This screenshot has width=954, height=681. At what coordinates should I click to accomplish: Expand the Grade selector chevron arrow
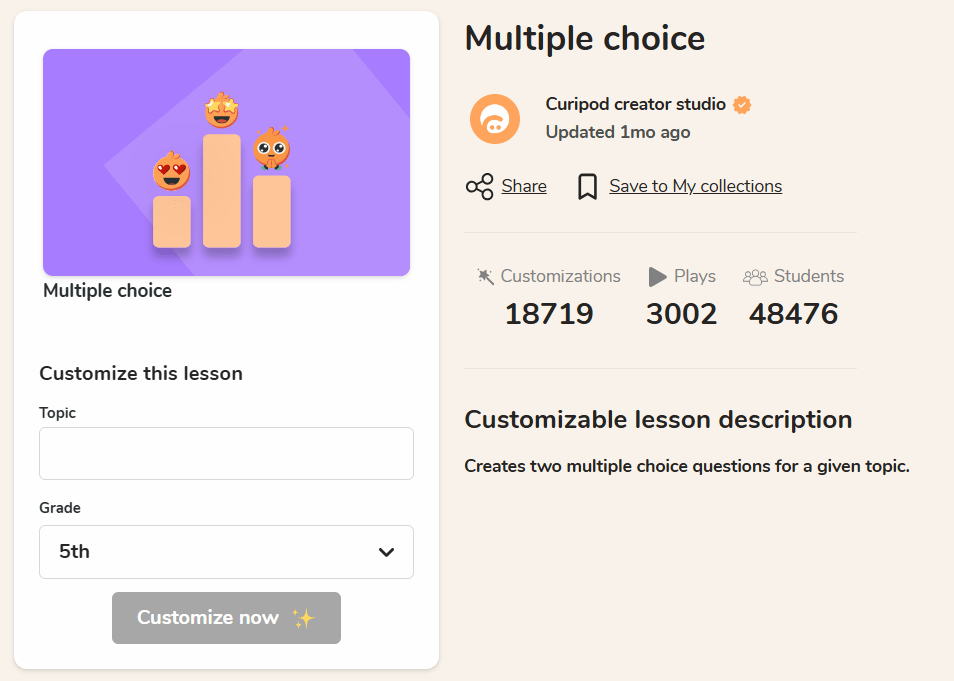[x=386, y=552]
